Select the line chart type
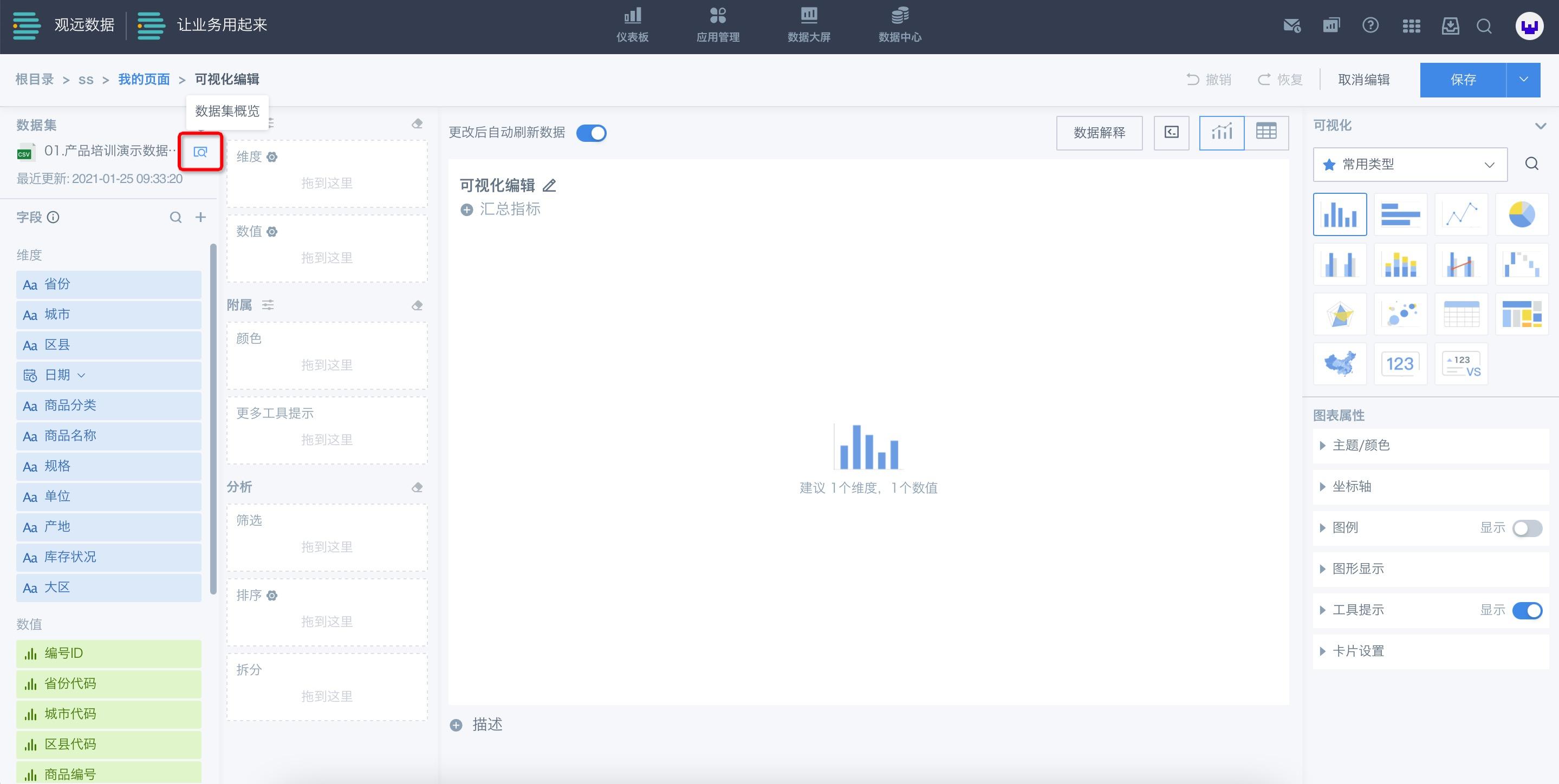 click(x=1461, y=214)
